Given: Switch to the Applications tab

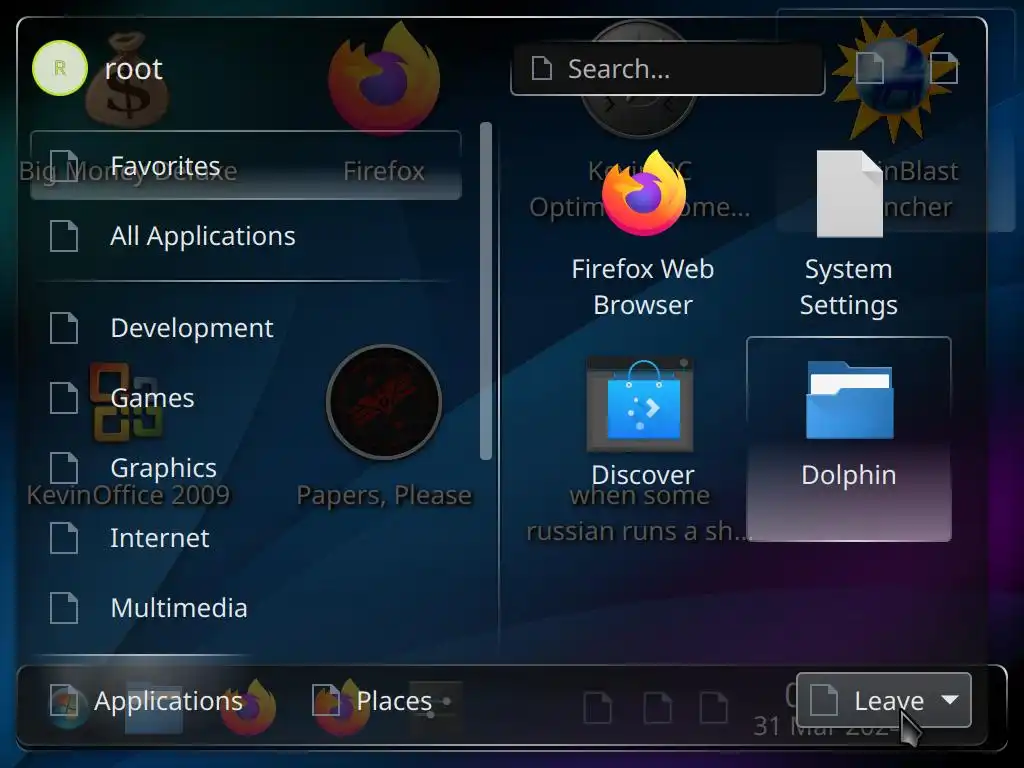Looking at the screenshot, I should click(x=146, y=701).
